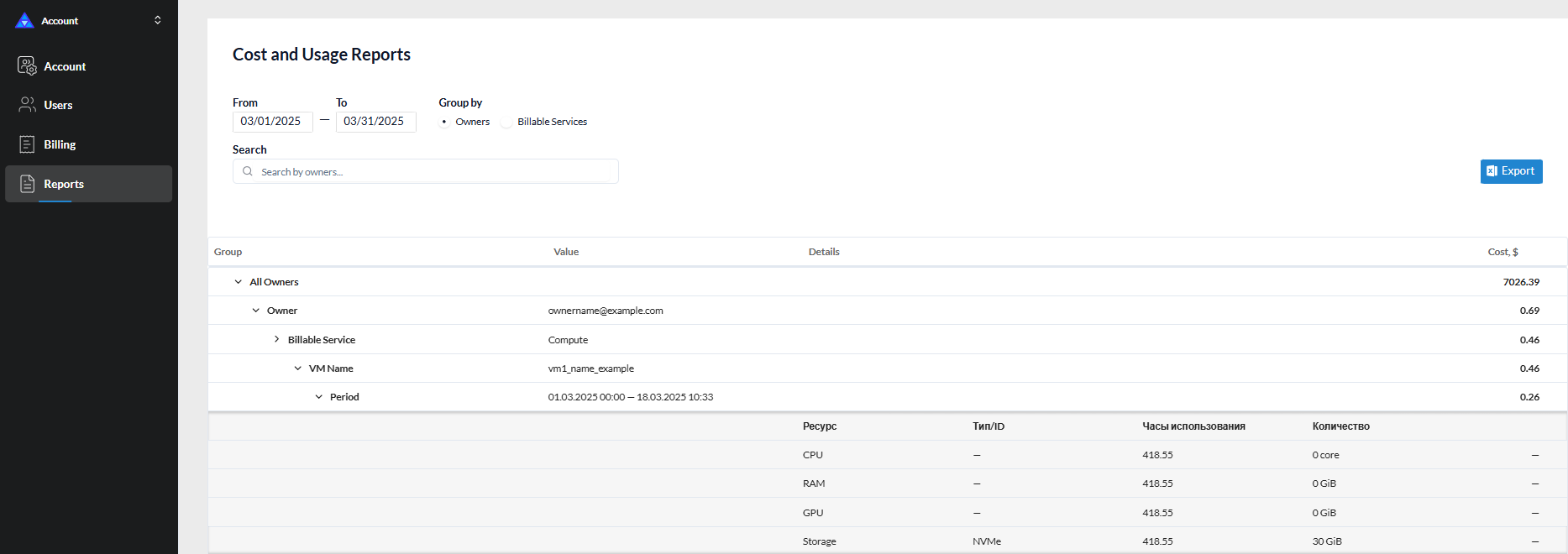Click the Users people icon
This screenshot has height=554, width=1568.
27,105
